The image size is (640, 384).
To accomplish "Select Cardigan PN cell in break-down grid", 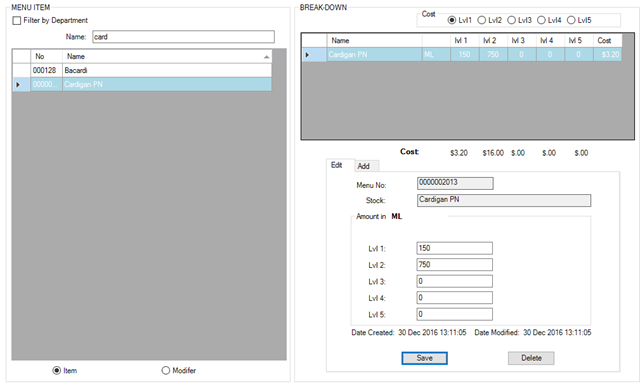I will pos(374,55).
